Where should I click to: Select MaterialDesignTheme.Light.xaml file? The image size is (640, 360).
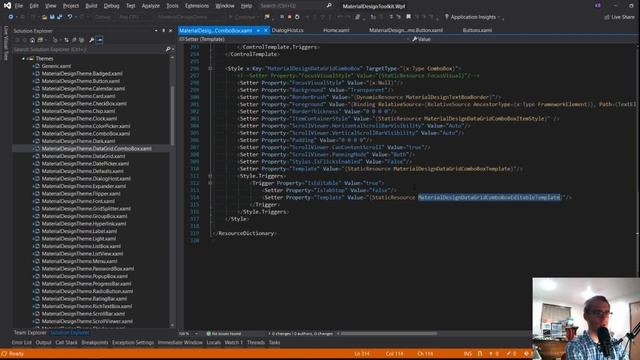(79, 239)
